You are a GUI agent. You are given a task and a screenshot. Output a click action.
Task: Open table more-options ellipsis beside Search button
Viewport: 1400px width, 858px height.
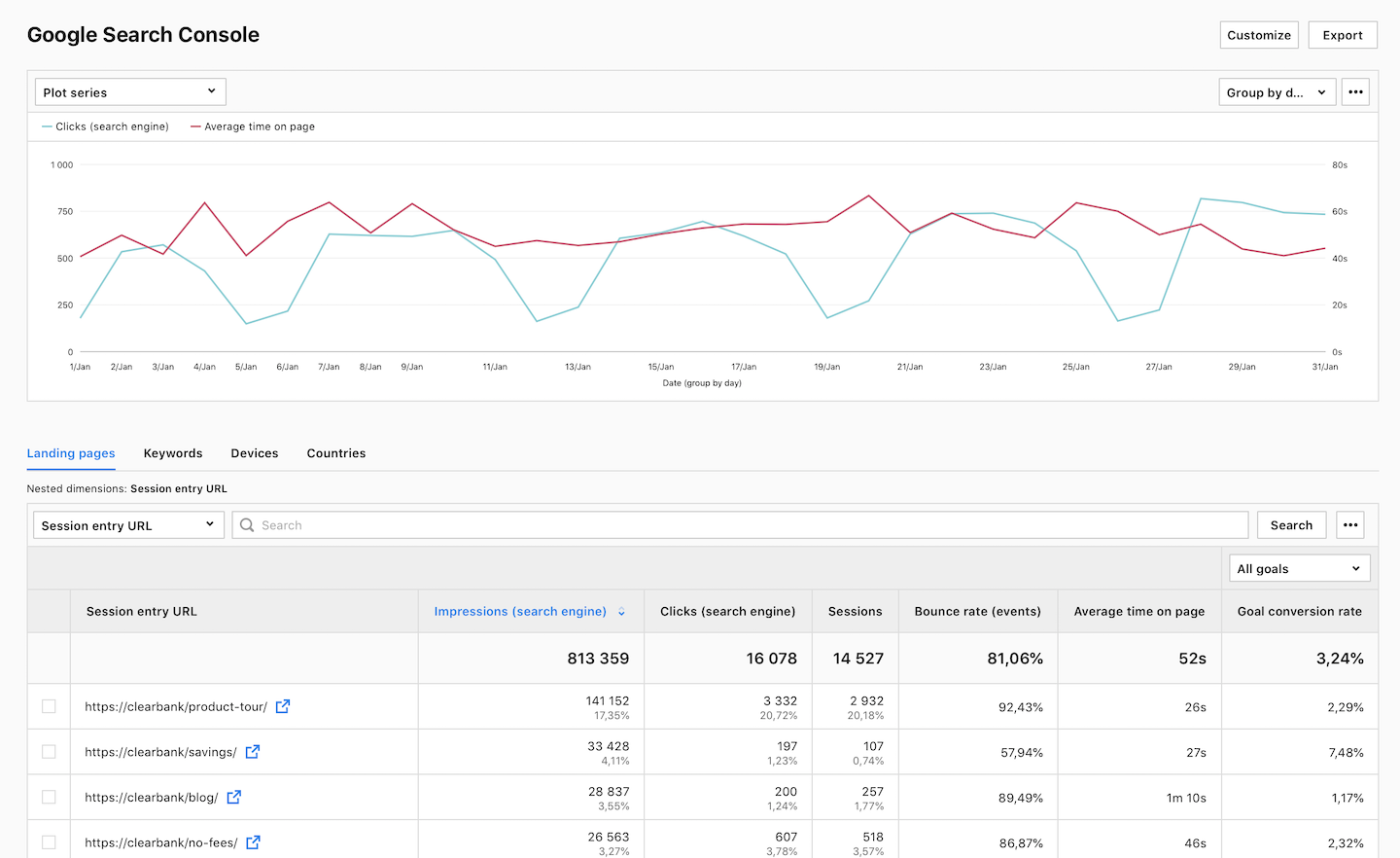coord(1350,525)
